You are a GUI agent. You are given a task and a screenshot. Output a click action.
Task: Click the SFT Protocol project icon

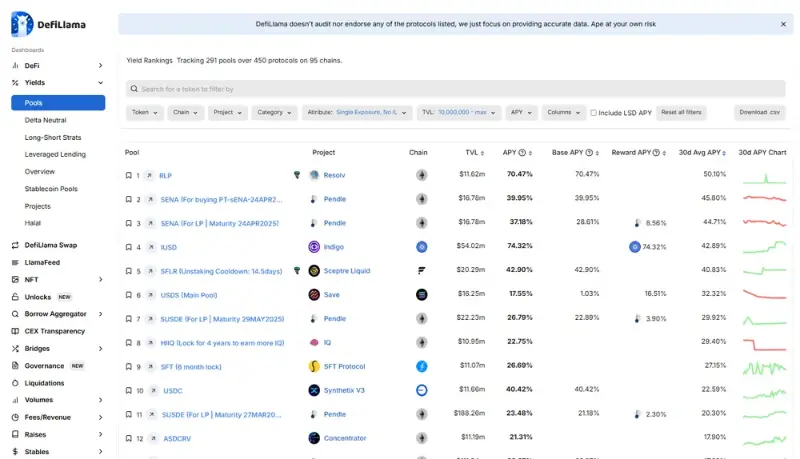(x=314, y=366)
